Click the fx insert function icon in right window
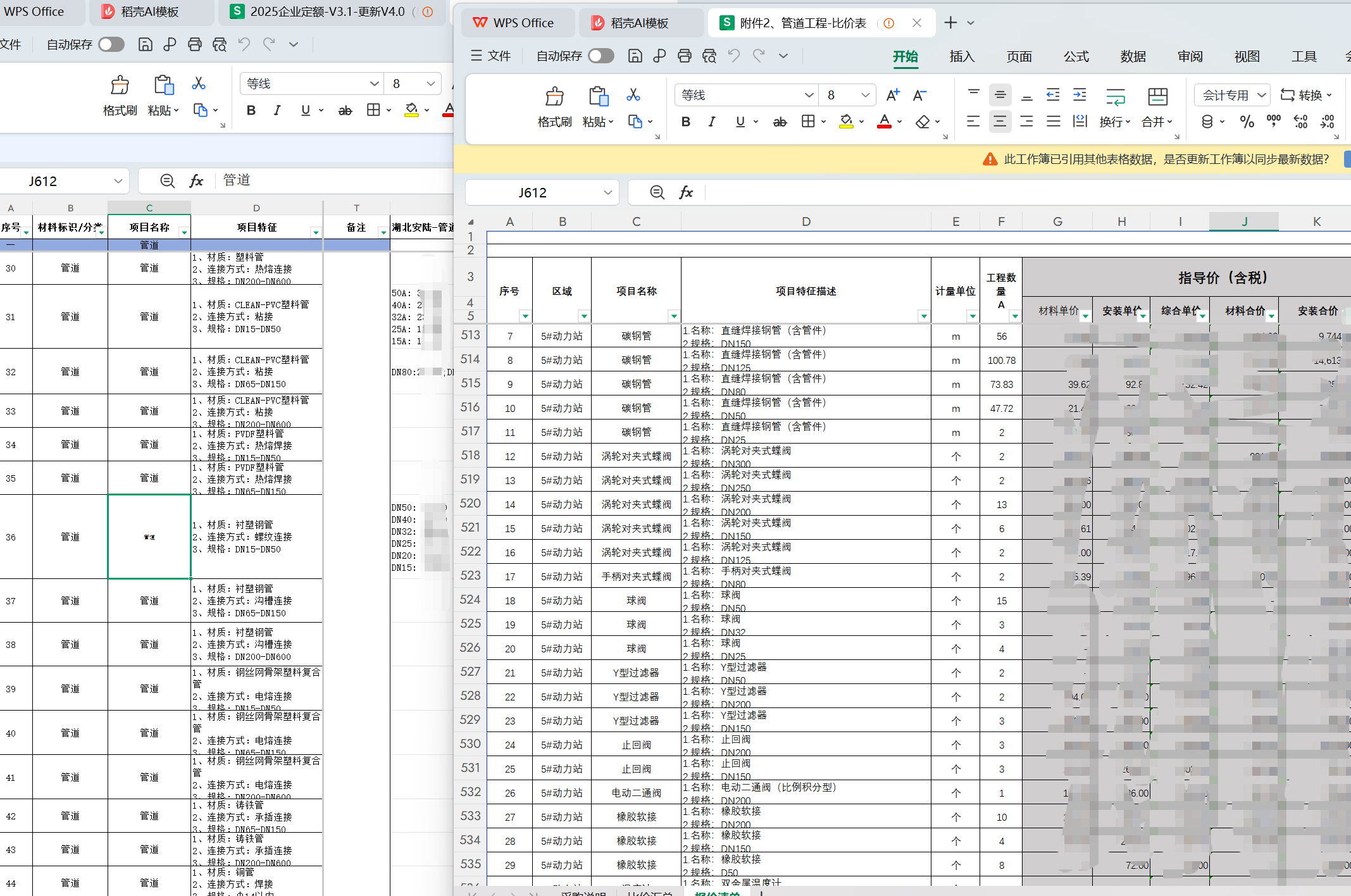1351x896 pixels. (x=686, y=192)
